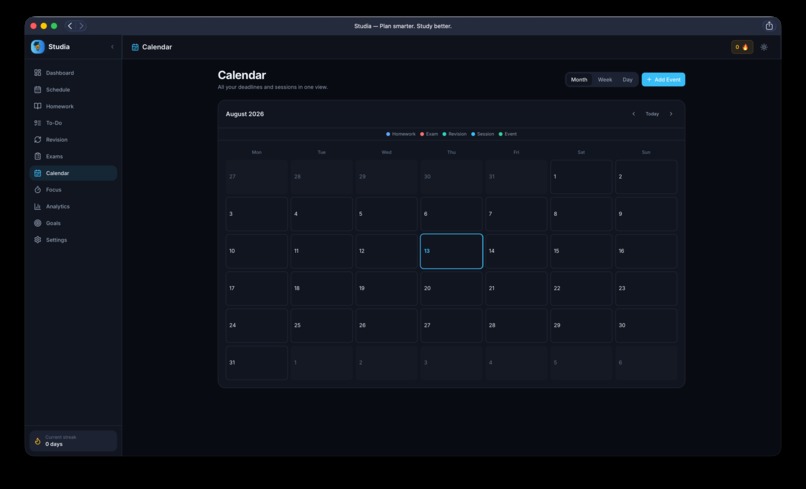Screen dimensions: 806x489
Task: Click the Current streak 0 days card
Action: click(x=74, y=441)
